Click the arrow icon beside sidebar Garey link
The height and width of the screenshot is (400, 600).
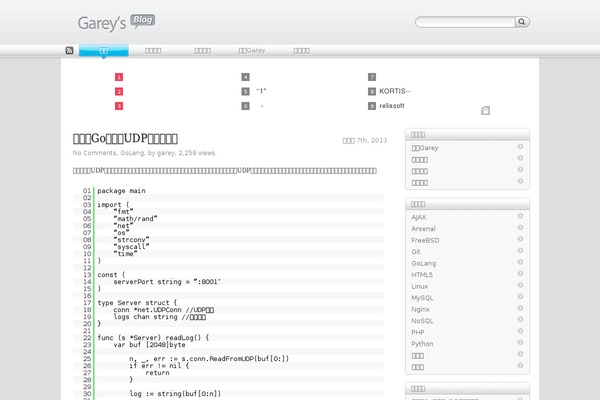(520, 147)
